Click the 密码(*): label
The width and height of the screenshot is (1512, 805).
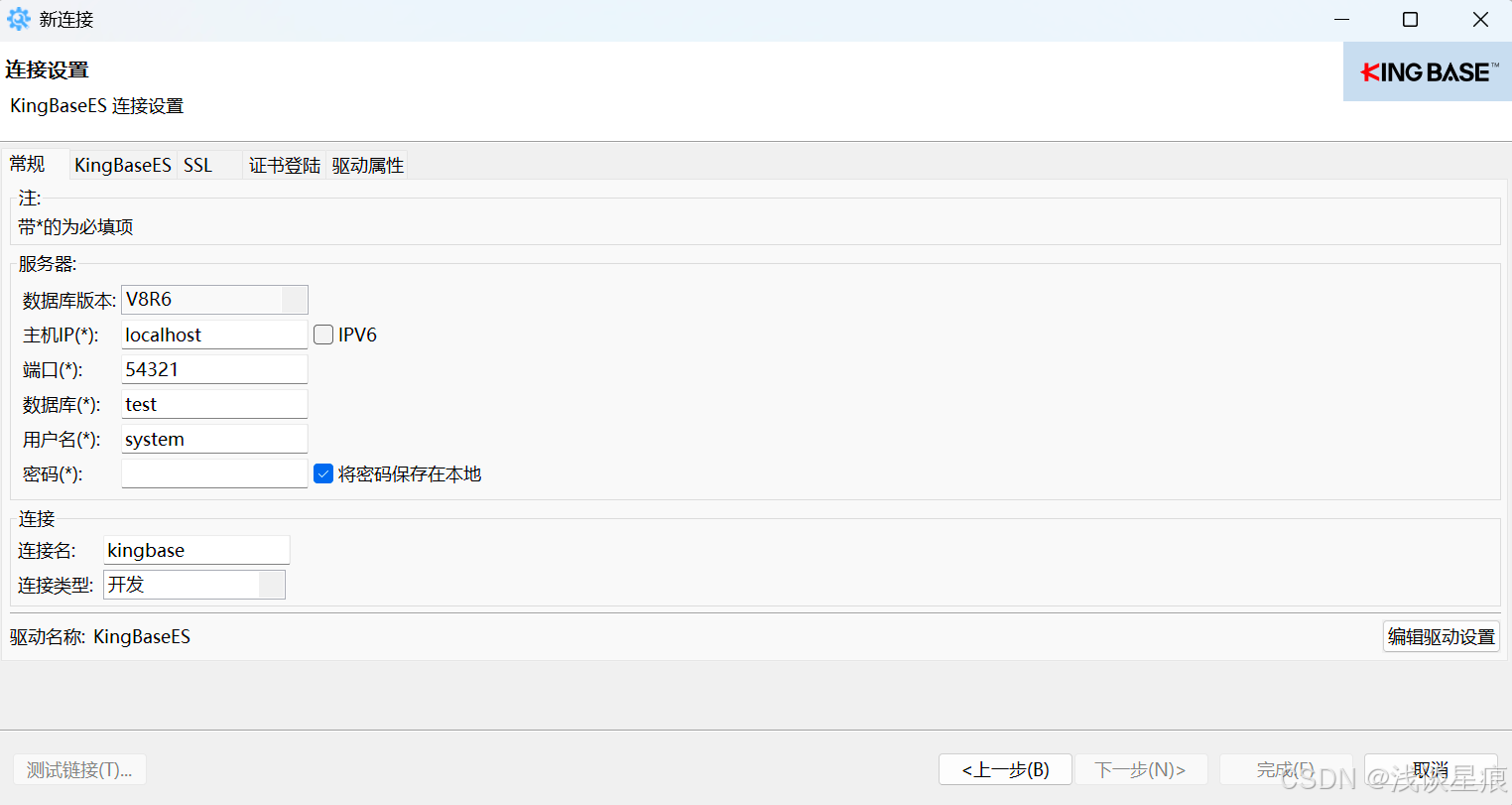(53, 474)
